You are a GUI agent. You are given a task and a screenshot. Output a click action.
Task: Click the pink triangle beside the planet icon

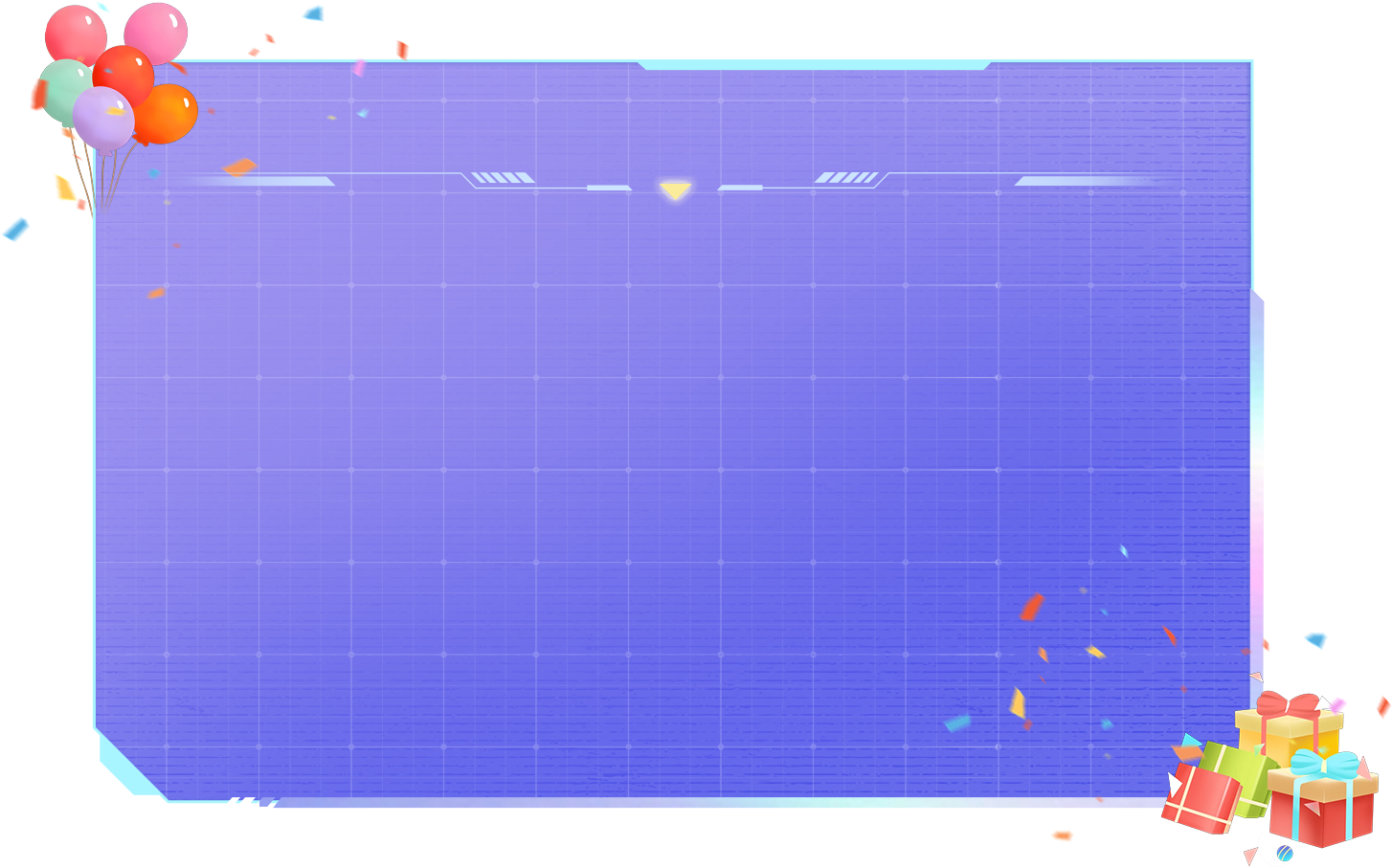pos(1250,854)
